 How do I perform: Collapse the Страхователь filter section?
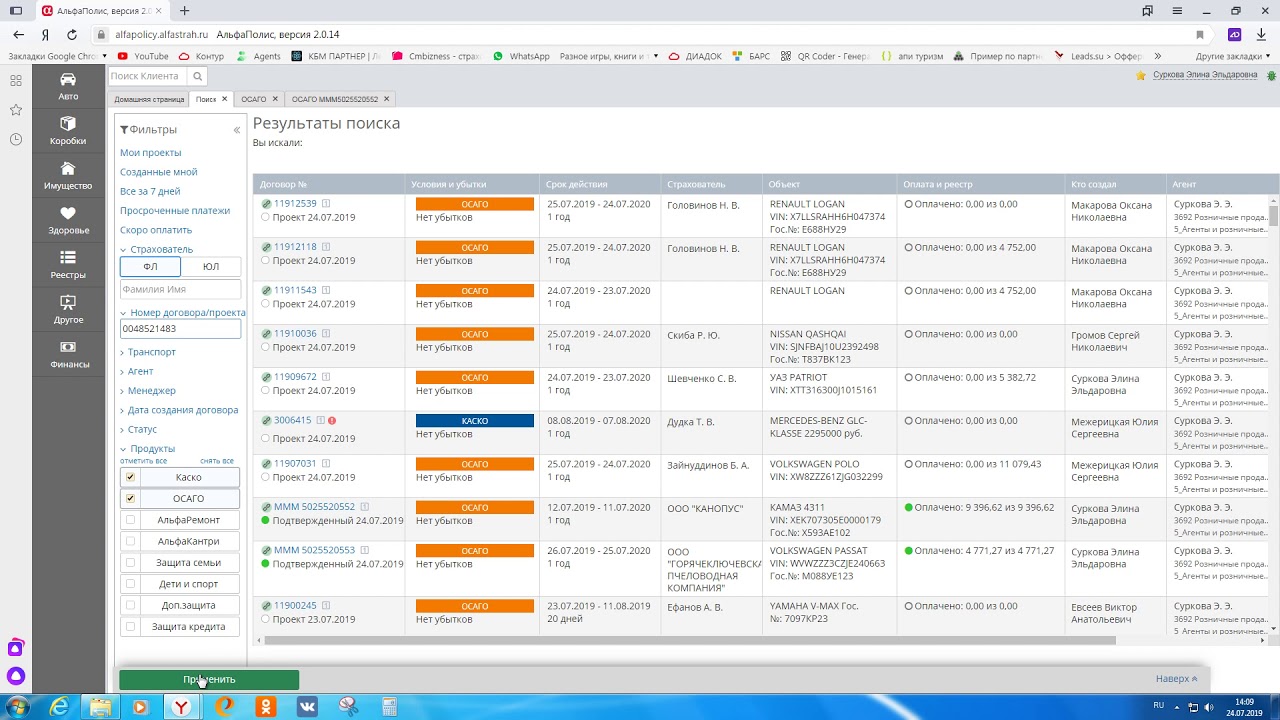[156, 249]
